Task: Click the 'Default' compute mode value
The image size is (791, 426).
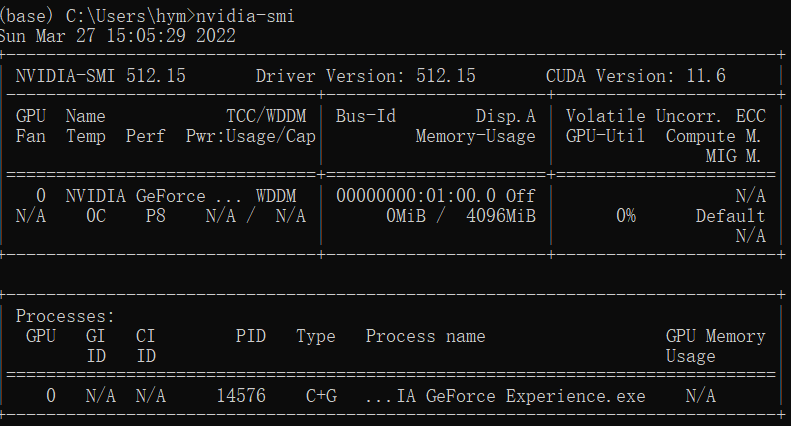Action: tap(730, 216)
